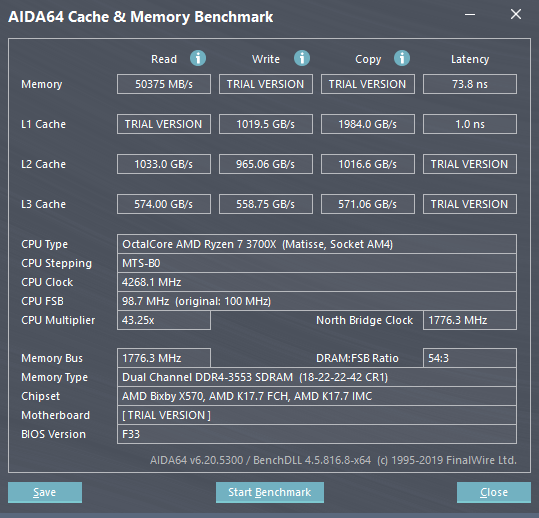Click the Read info icon
The image size is (539, 518).
tap(198, 58)
